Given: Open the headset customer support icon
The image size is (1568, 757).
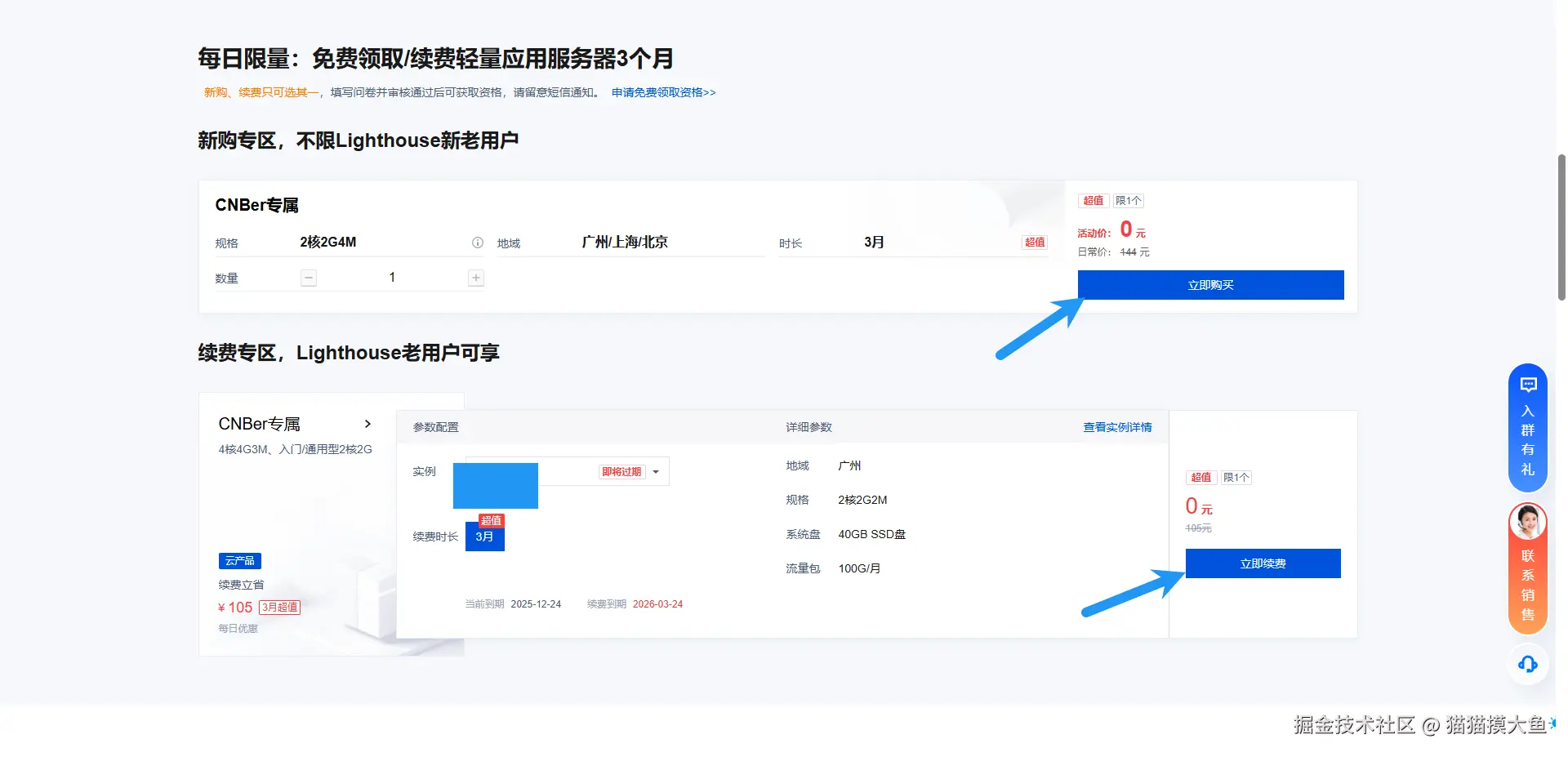Looking at the screenshot, I should [1527, 664].
